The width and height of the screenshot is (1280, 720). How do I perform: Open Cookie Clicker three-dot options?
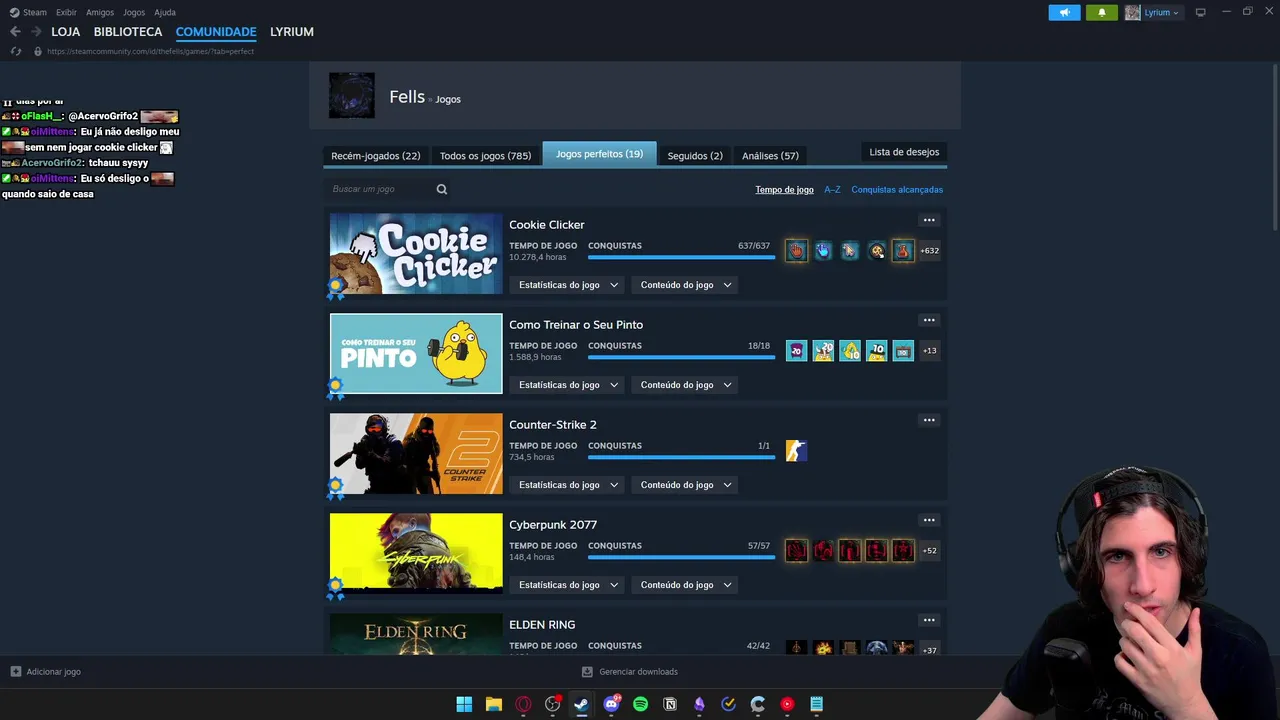929,220
